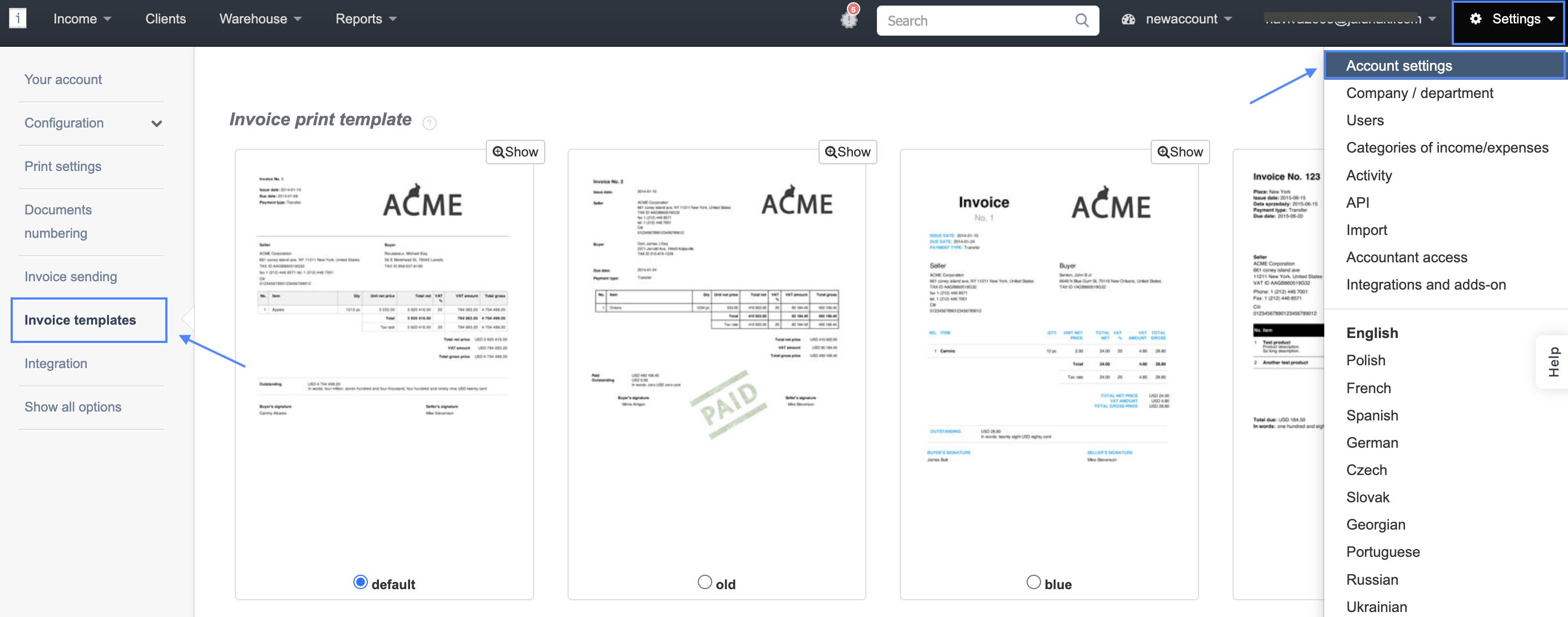
Task: Open the Reports dropdown menu
Action: click(366, 19)
